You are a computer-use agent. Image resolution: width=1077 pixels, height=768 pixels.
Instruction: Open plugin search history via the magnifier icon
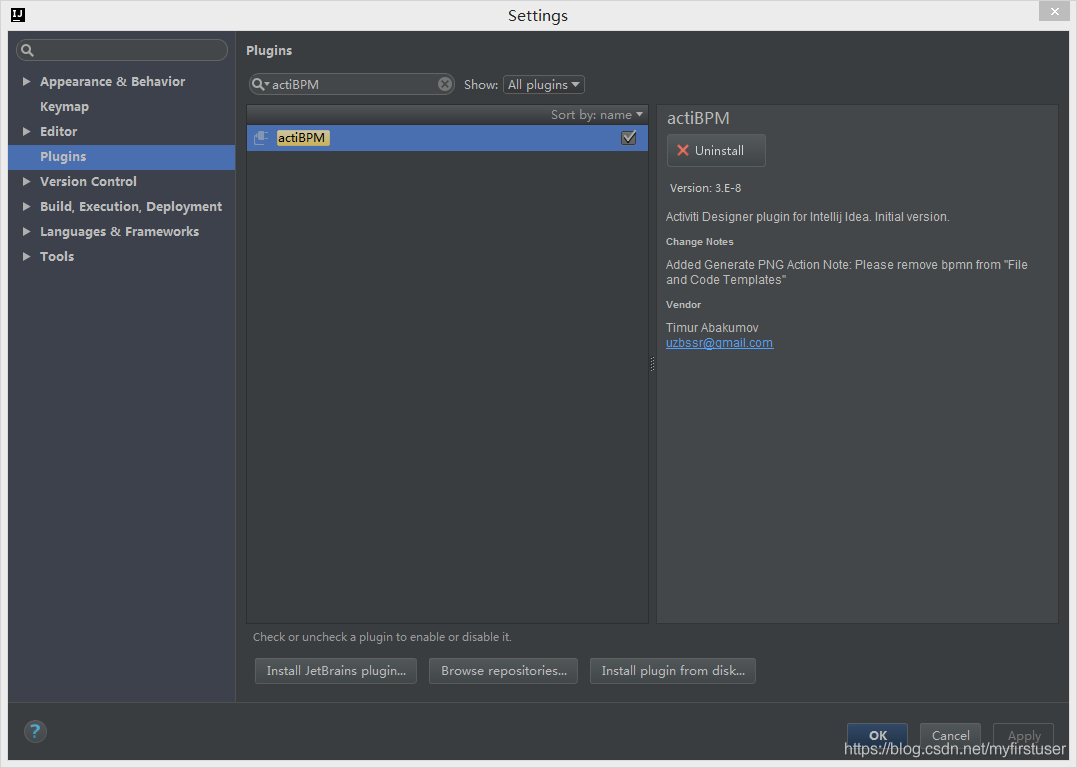260,84
